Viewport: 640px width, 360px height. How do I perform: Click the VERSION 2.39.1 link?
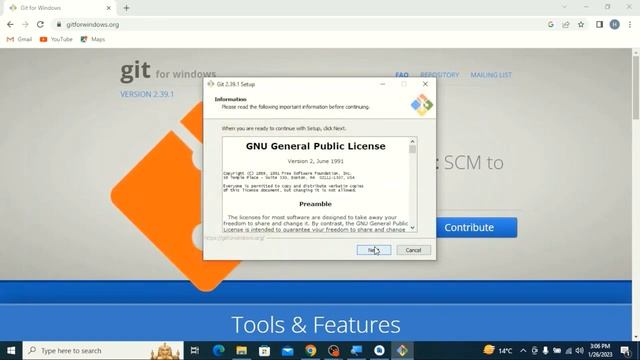pos(147,94)
